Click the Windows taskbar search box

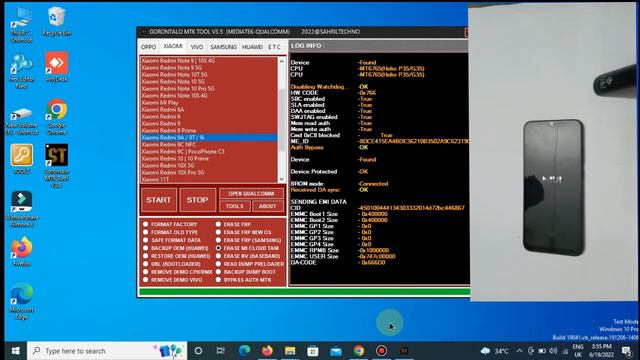[107, 351]
